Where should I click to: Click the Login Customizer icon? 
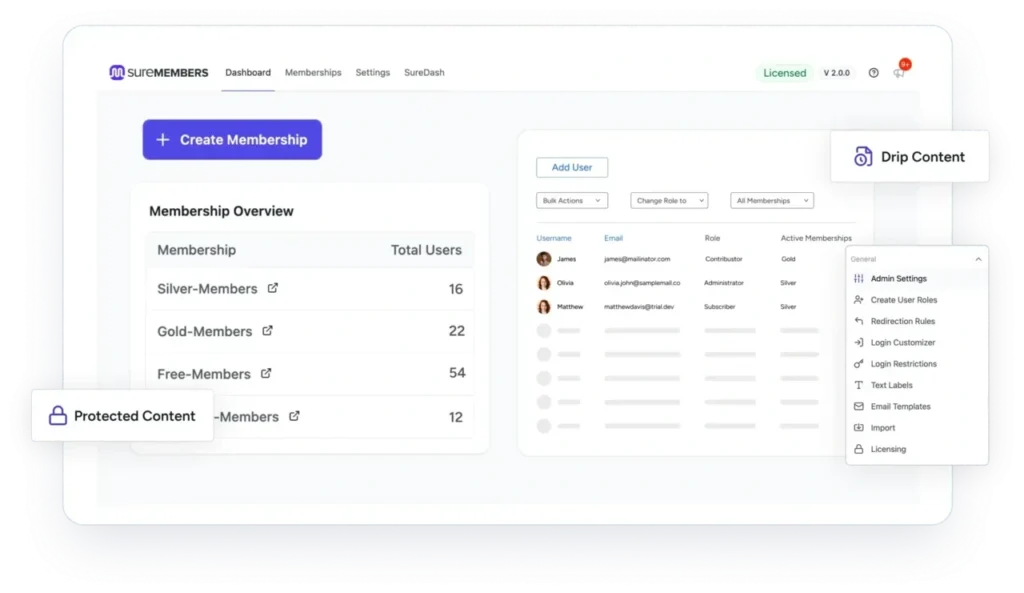pos(859,342)
